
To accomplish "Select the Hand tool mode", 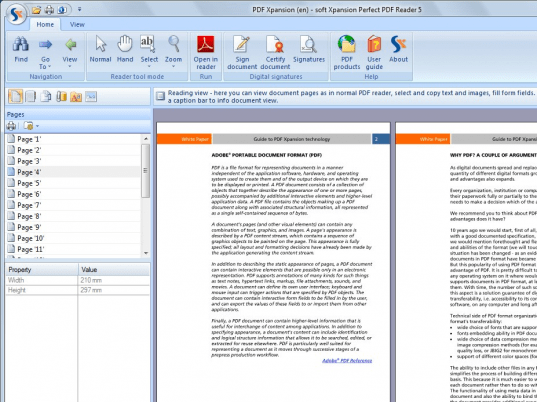I will (x=125, y=50).
